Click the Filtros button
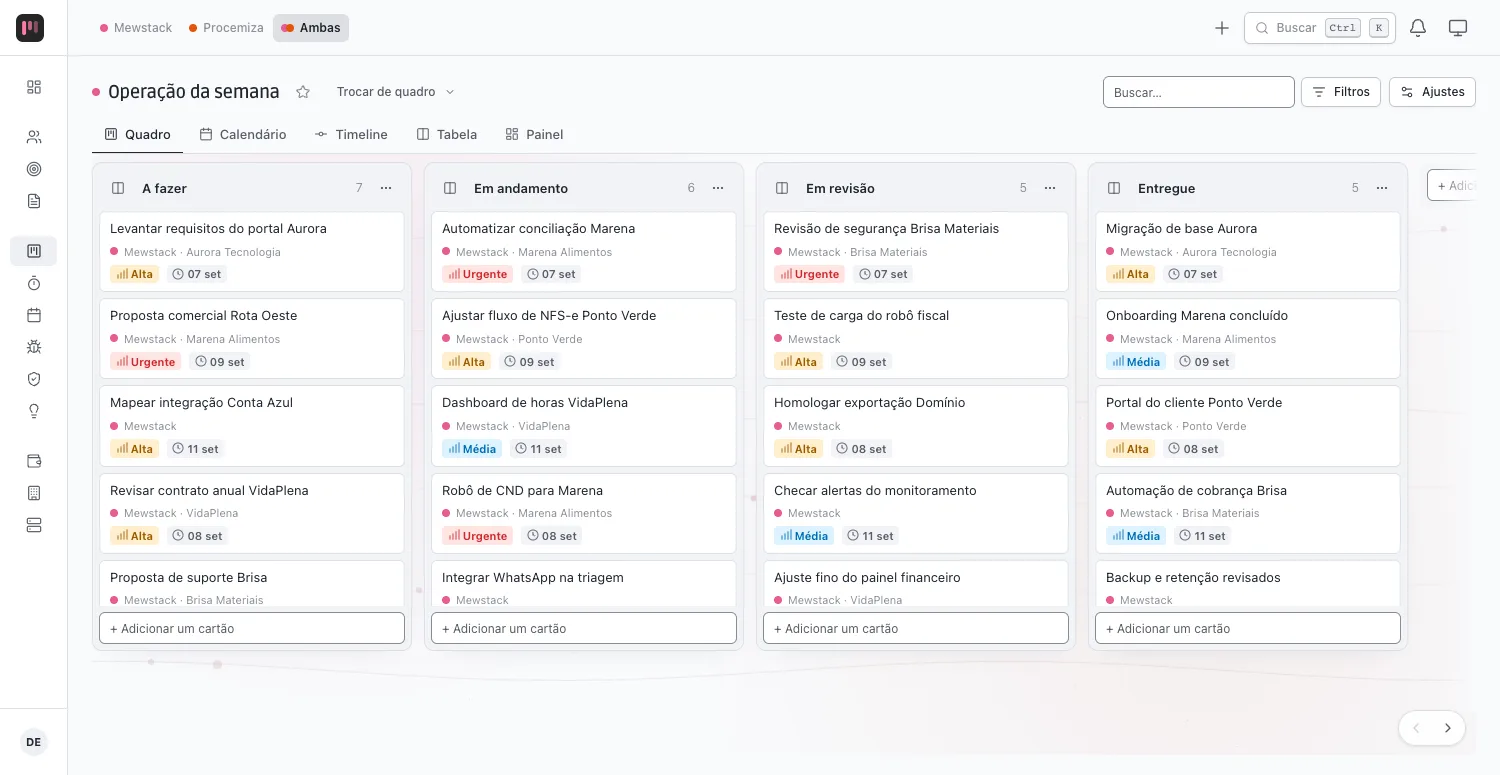 1341,92
